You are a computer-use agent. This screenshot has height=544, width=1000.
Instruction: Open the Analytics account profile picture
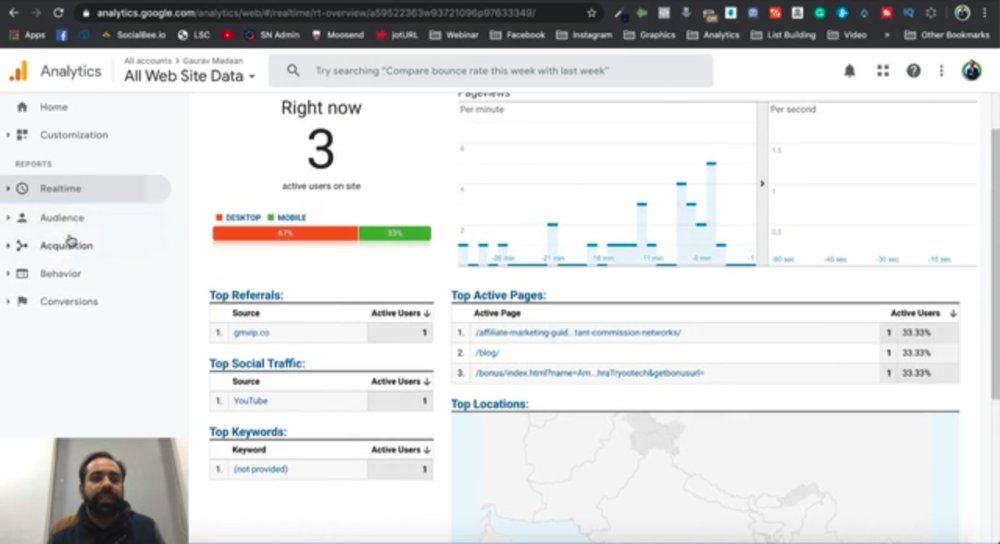point(971,71)
